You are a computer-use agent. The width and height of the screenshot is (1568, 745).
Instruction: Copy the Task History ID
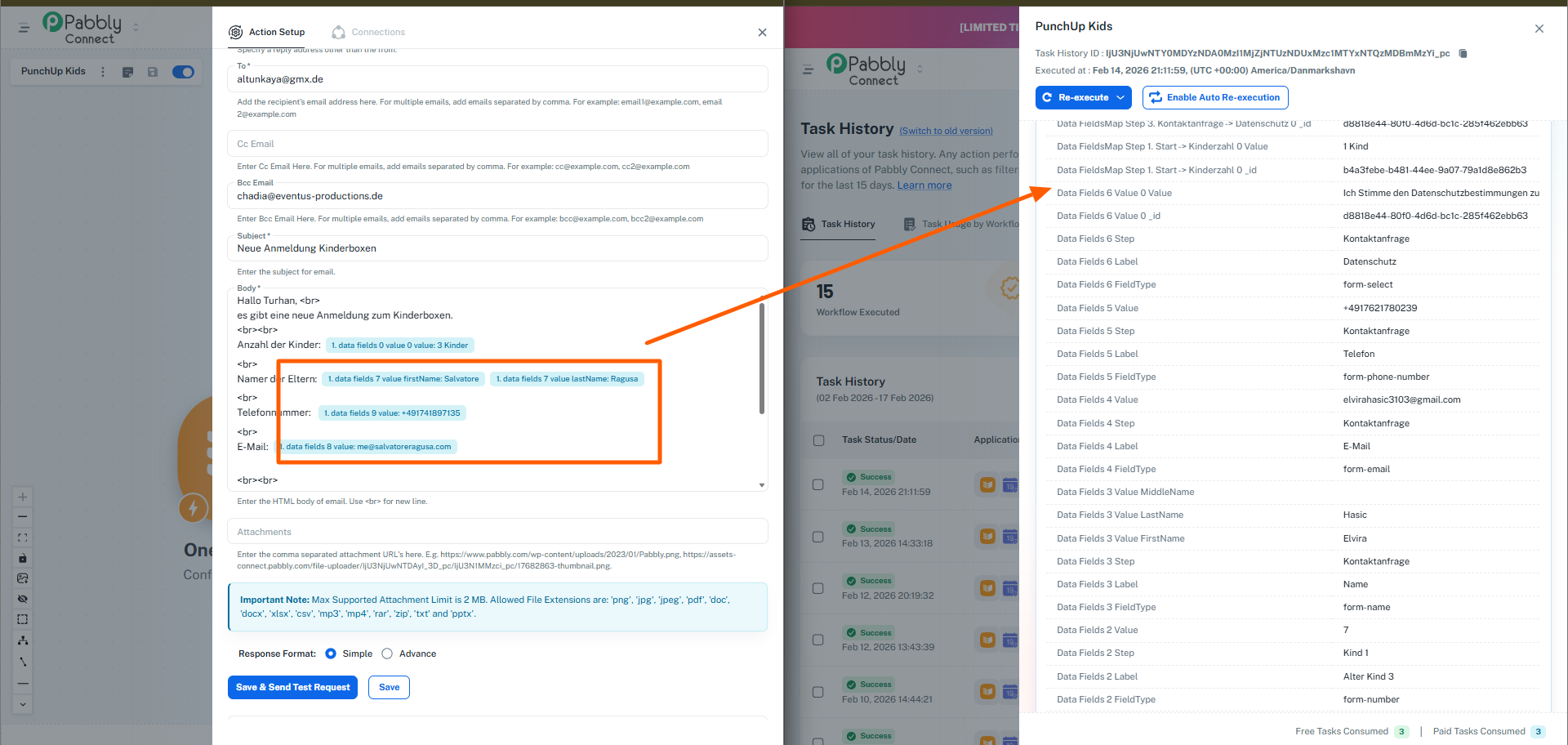(x=1463, y=53)
